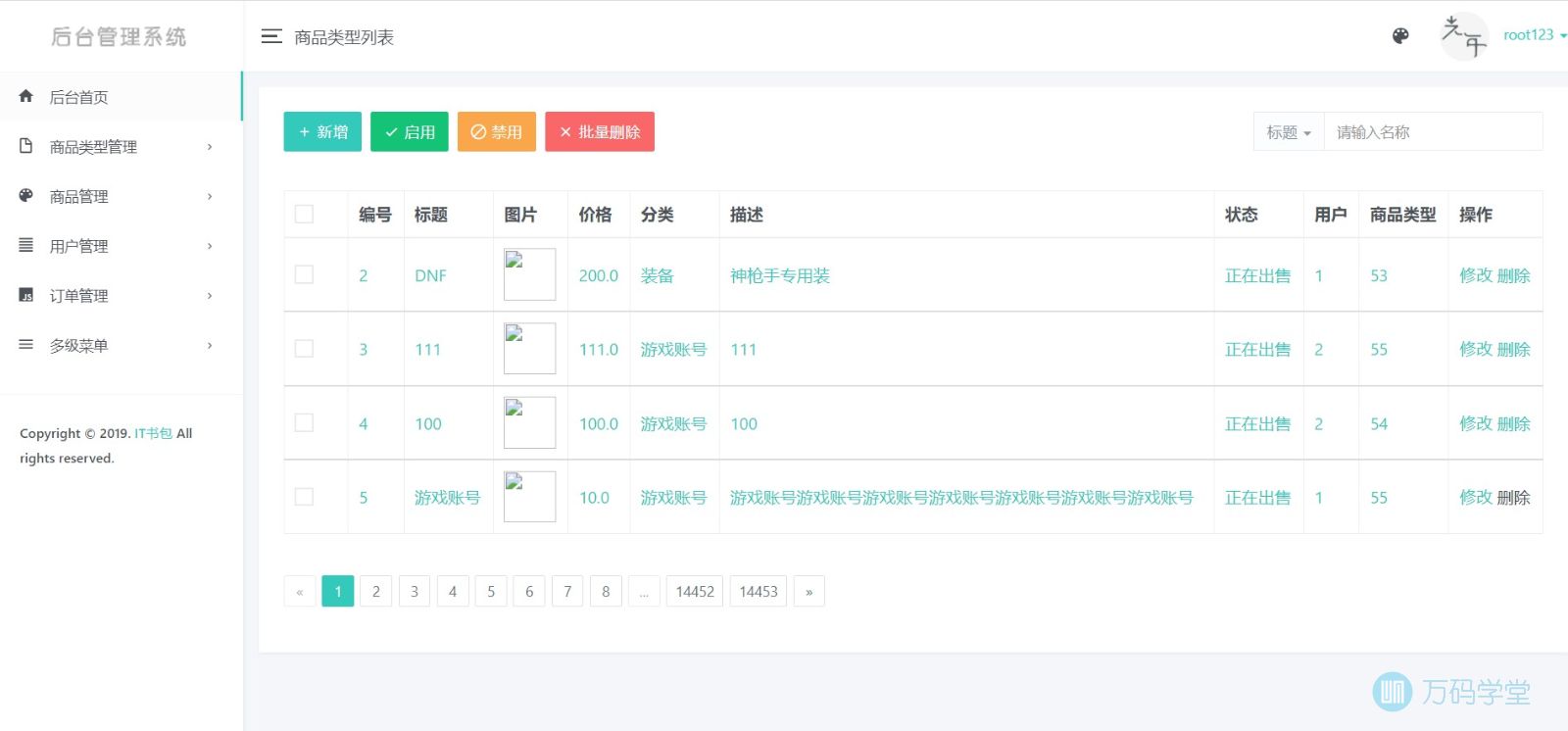Expand the 商品管理 submenu arrow
Viewport: 1568px width, 731px height.
click(x=210, y=196)
